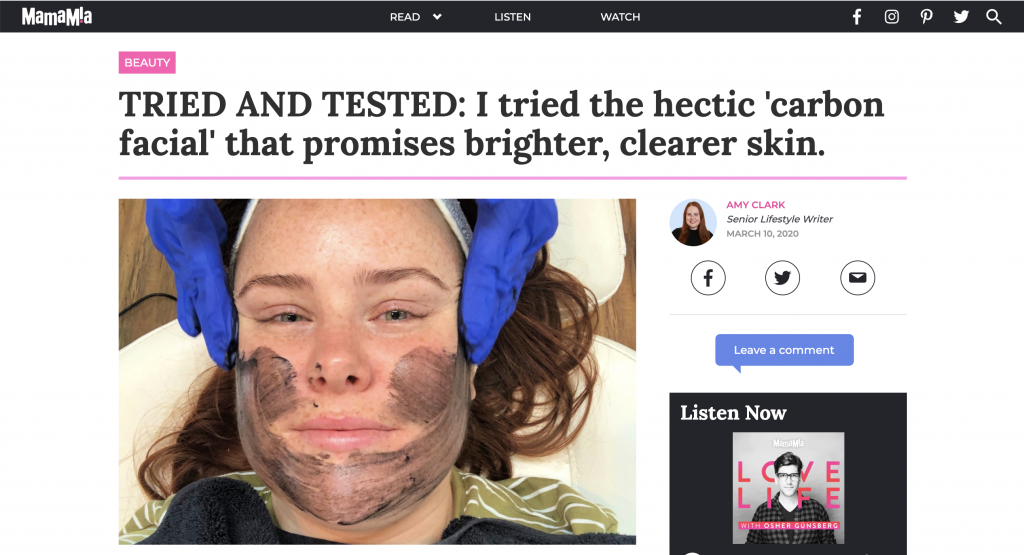The height and width of the screenshot is (555, 1024).
Task: Go to the LISTEN section
Action: click(513, 17)
